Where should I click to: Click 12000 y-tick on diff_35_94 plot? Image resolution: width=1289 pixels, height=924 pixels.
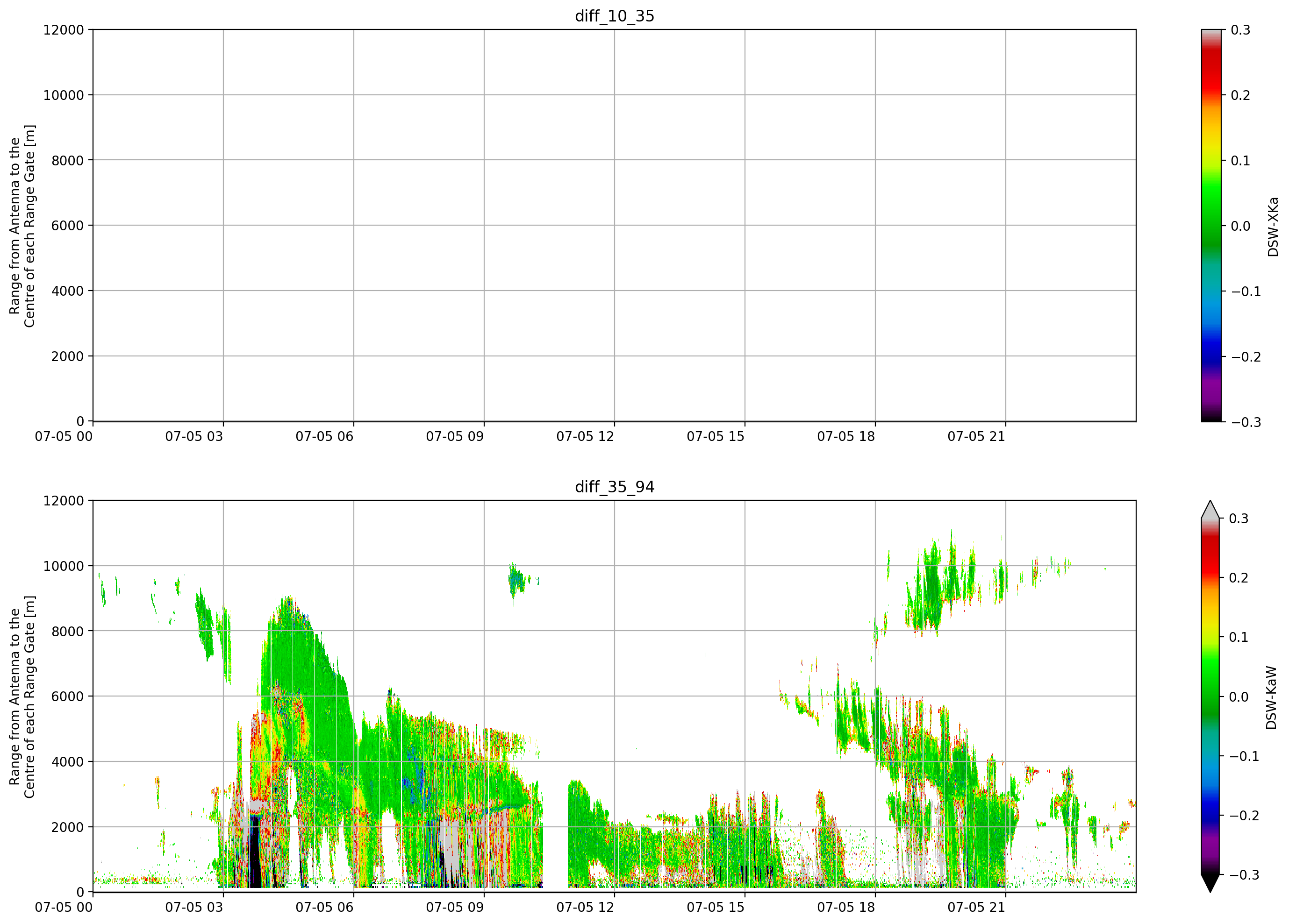coord(64,501)
